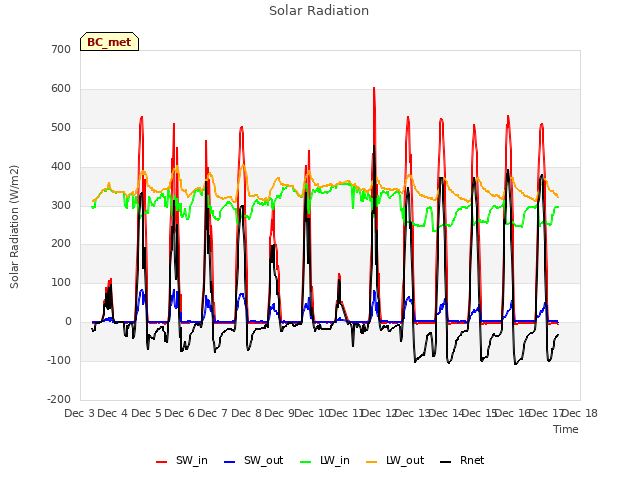The width and height of the screenshot is (640, 480).
Task: Click the Time axis label
Action: point(566,429)
